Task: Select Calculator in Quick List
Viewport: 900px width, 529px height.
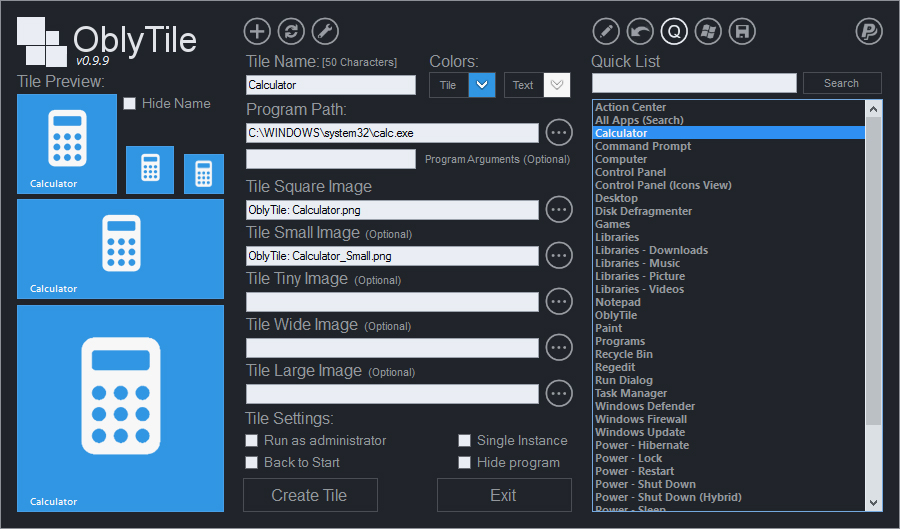Action: coord(728,133)
